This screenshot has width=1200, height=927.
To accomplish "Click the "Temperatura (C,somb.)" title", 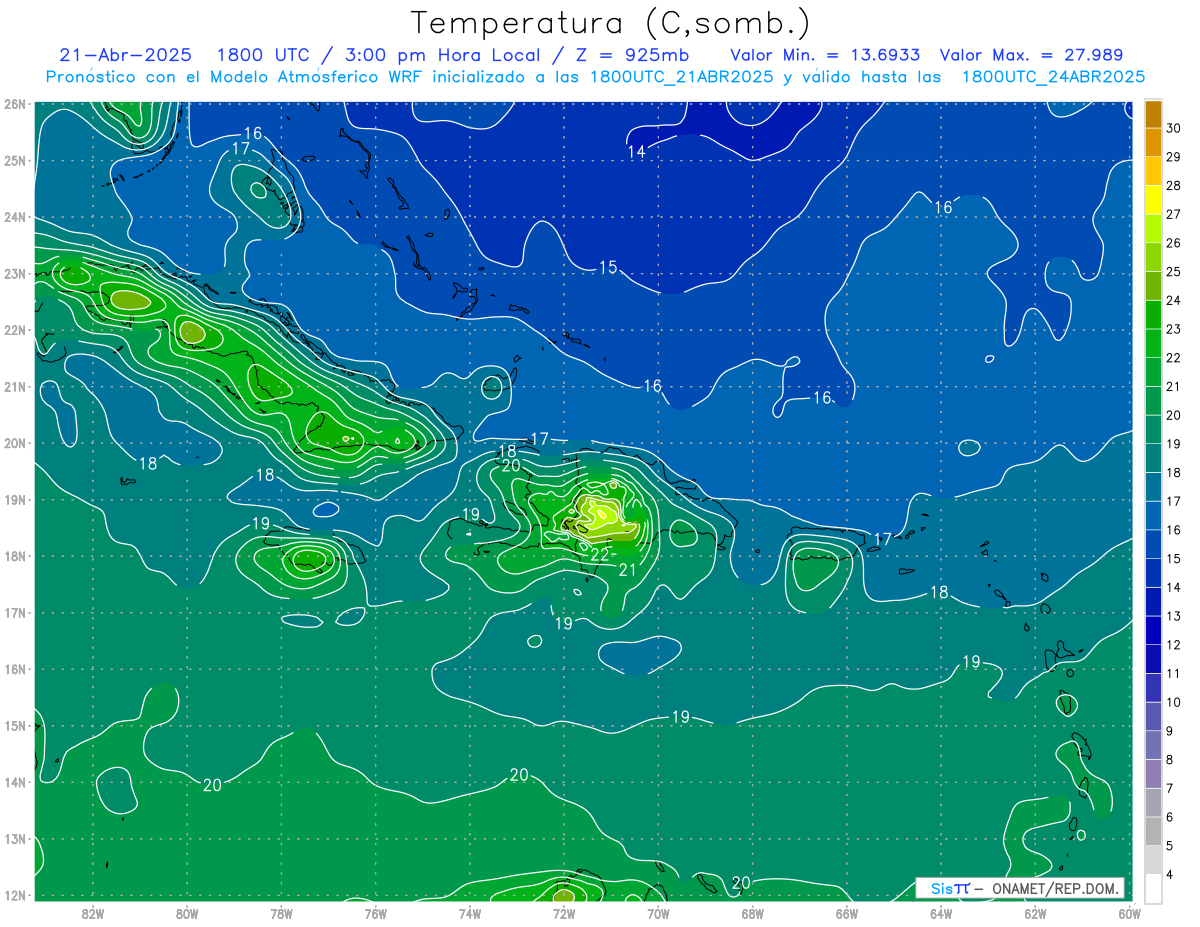I will coord(611,23).
